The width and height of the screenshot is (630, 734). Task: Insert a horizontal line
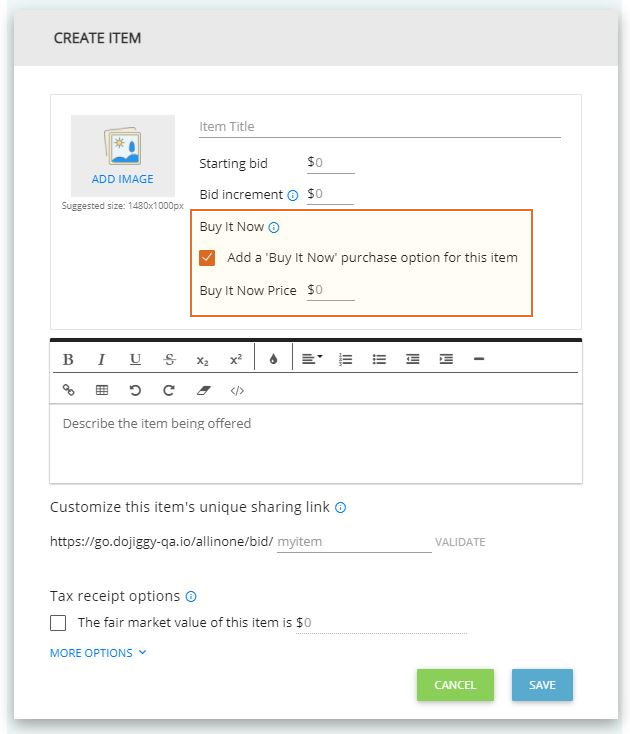(479, 359)
